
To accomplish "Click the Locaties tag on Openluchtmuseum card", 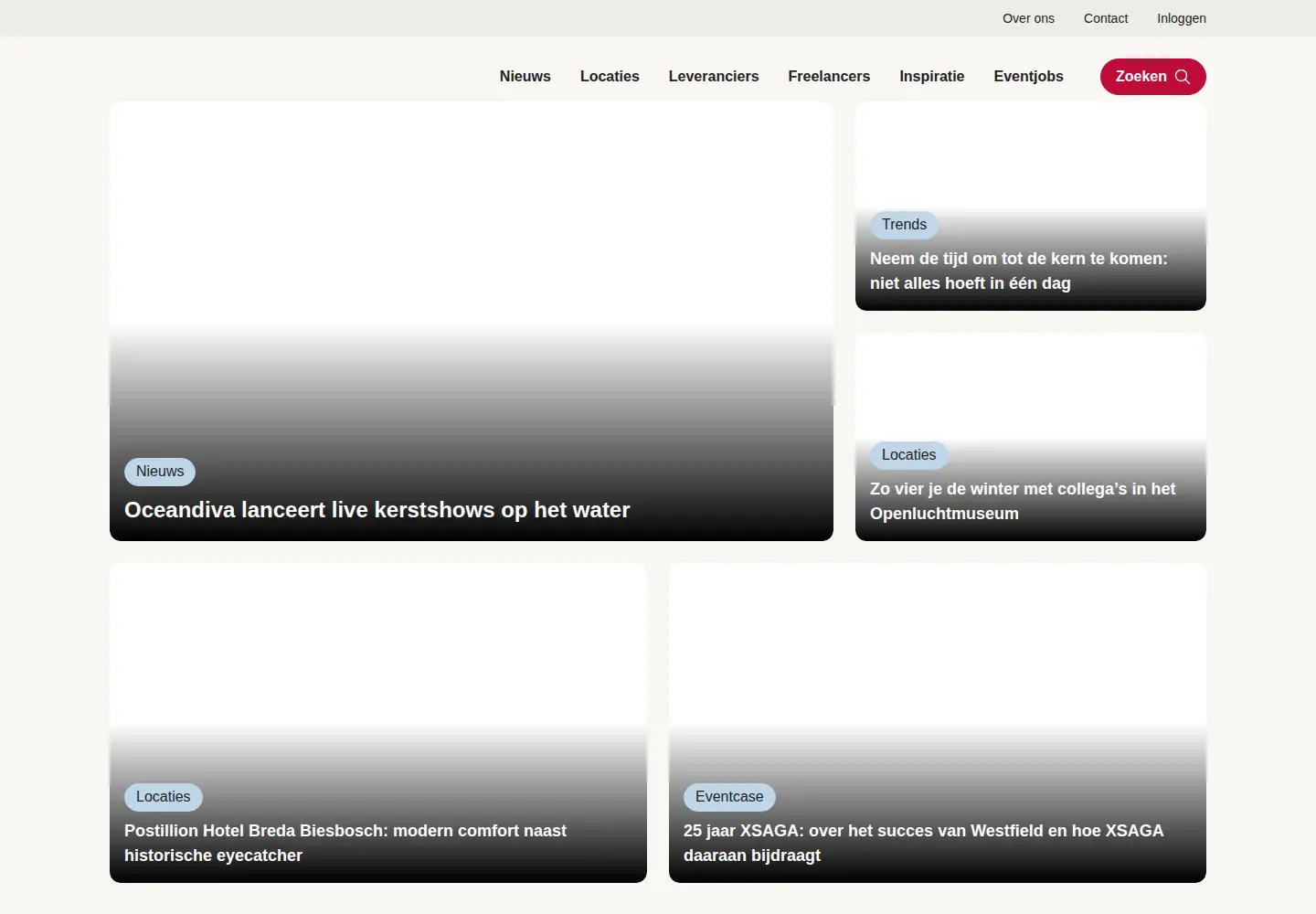I will [x=908, y=455].
